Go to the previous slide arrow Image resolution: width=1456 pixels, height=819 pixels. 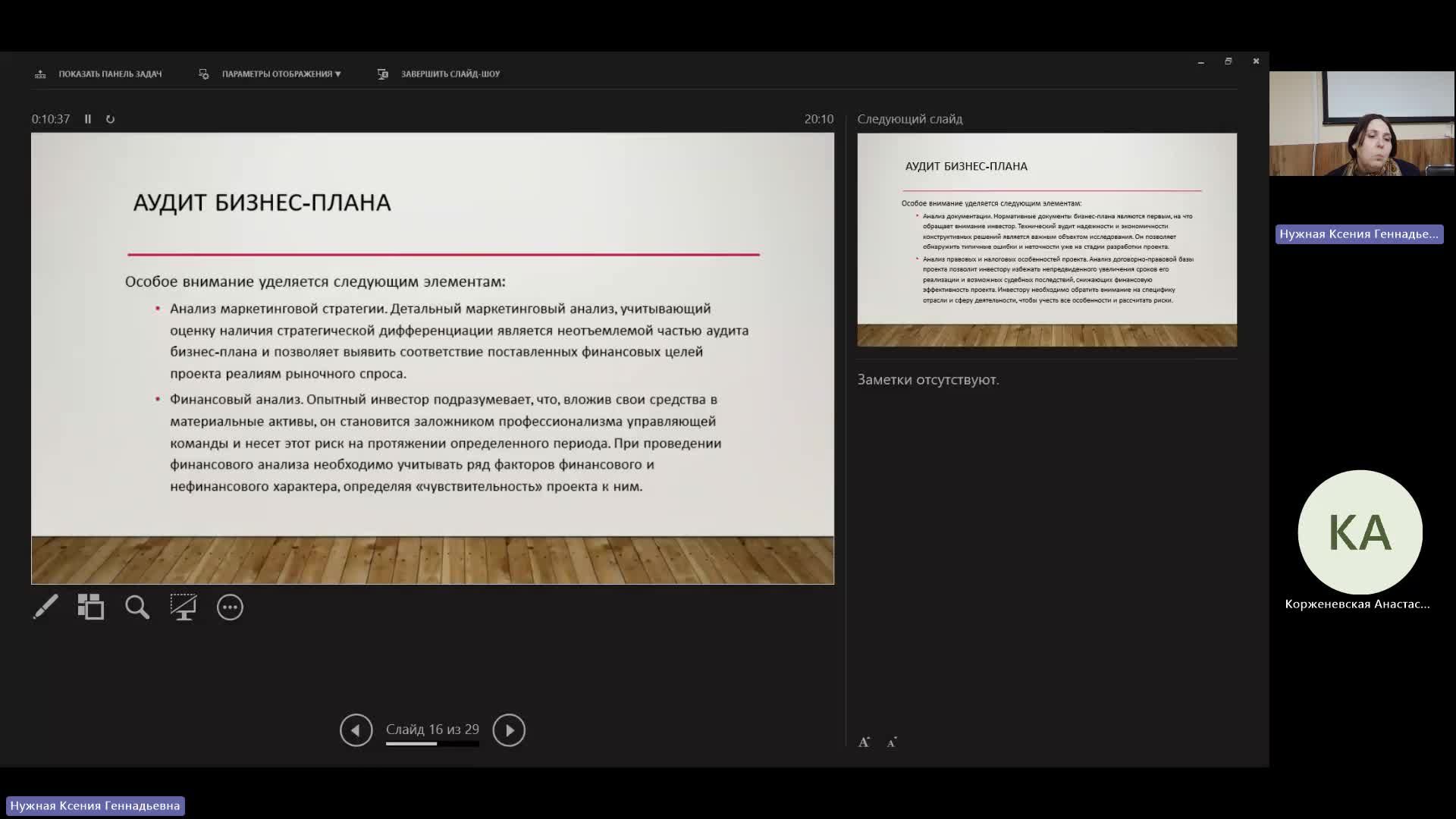point(356,730)
